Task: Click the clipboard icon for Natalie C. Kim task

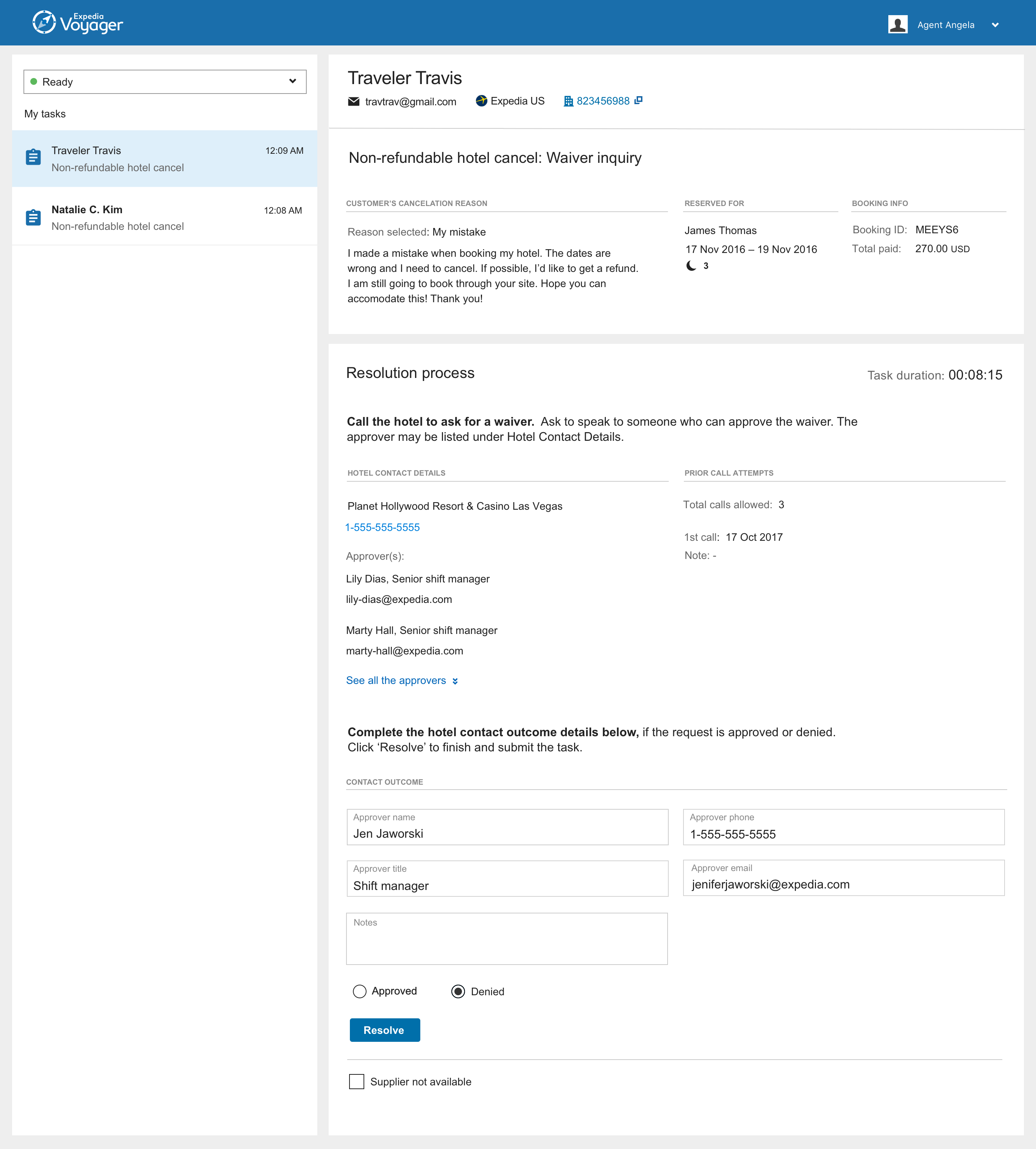Action: 33,217
